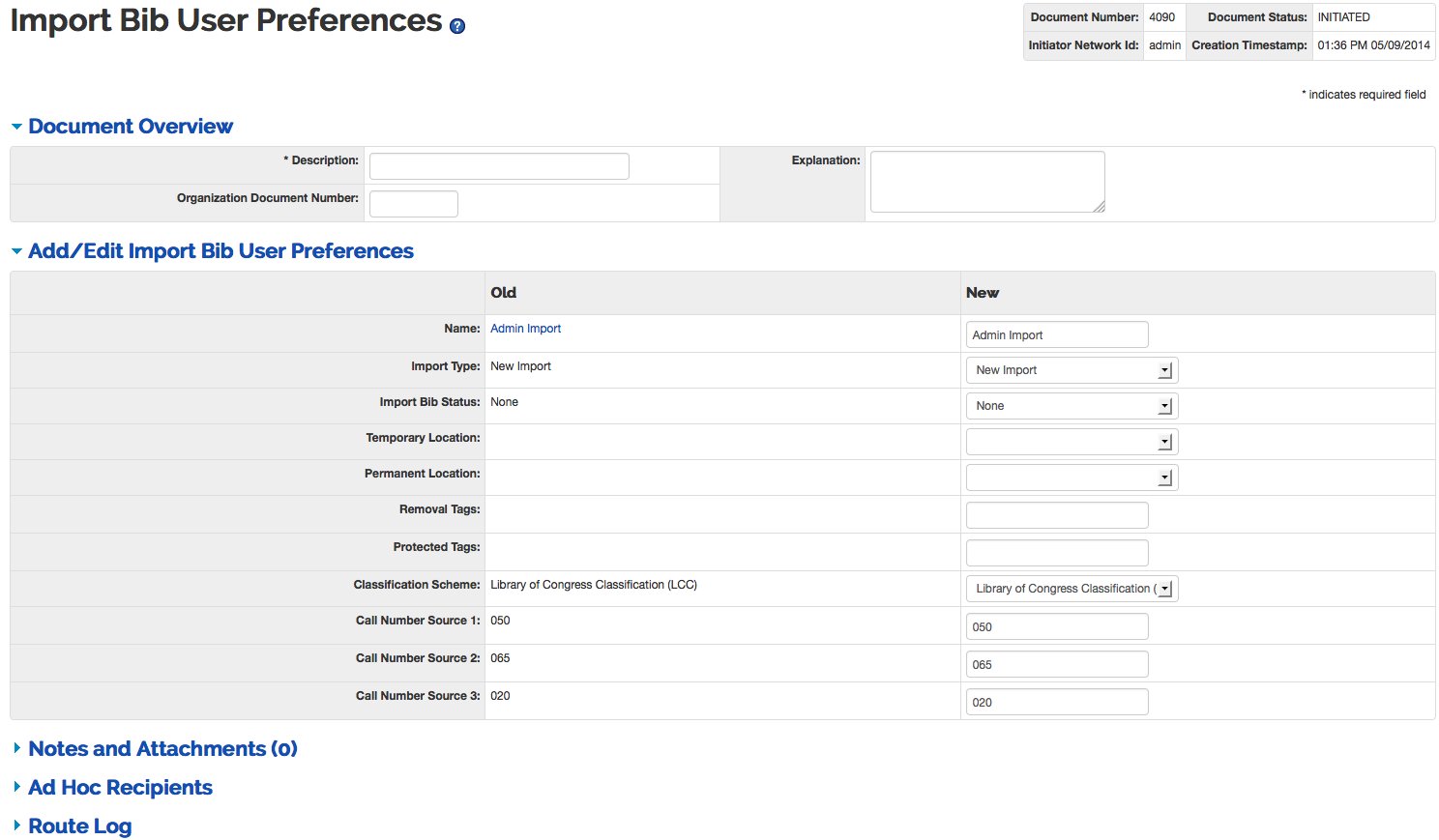Open the Permanent Location dropdown
Screen dimensions: 1439x840
(1072, 478)
